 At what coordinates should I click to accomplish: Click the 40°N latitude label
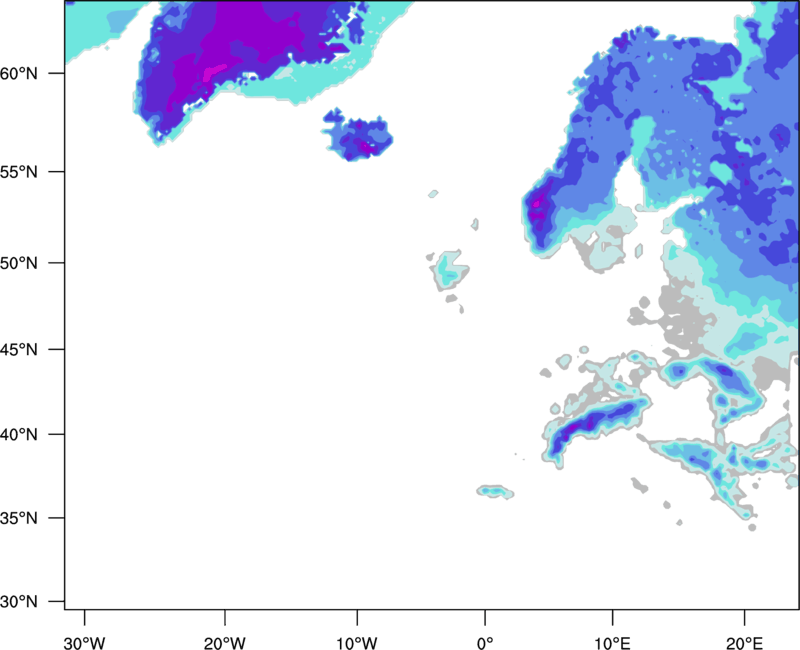pos(19,435)
